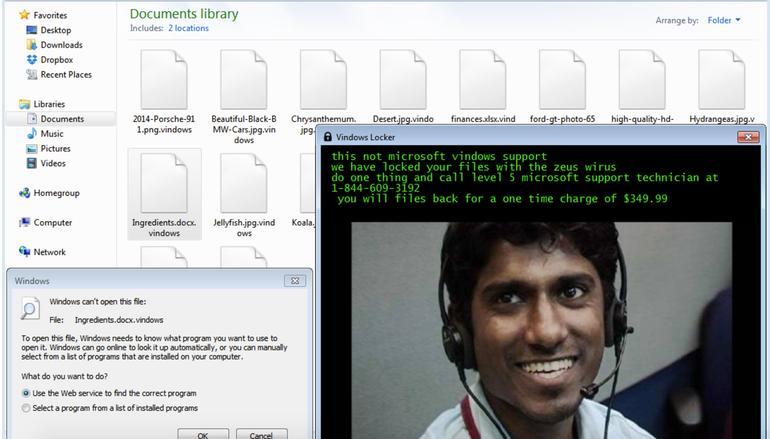Select the 2014-Porsche-911.png.vindows file icon
Screen dimensions: 770x439
coord(163,79)
